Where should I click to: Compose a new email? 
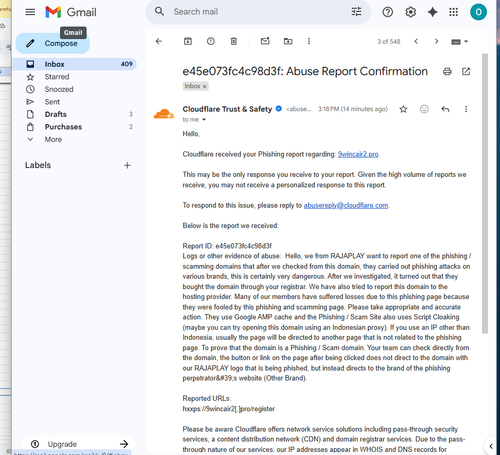tap(53, 43)
